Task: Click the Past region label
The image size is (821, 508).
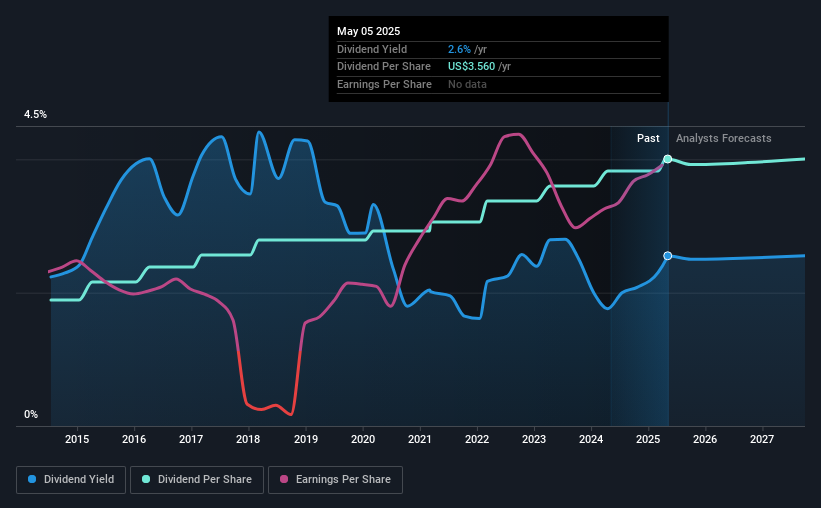Action: coord(648,138)
